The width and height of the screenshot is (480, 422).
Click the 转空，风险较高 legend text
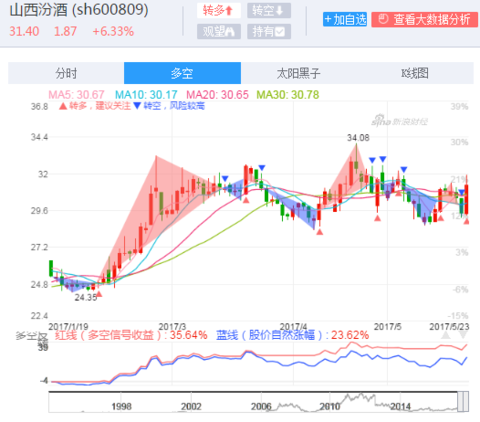coord(174,106)
